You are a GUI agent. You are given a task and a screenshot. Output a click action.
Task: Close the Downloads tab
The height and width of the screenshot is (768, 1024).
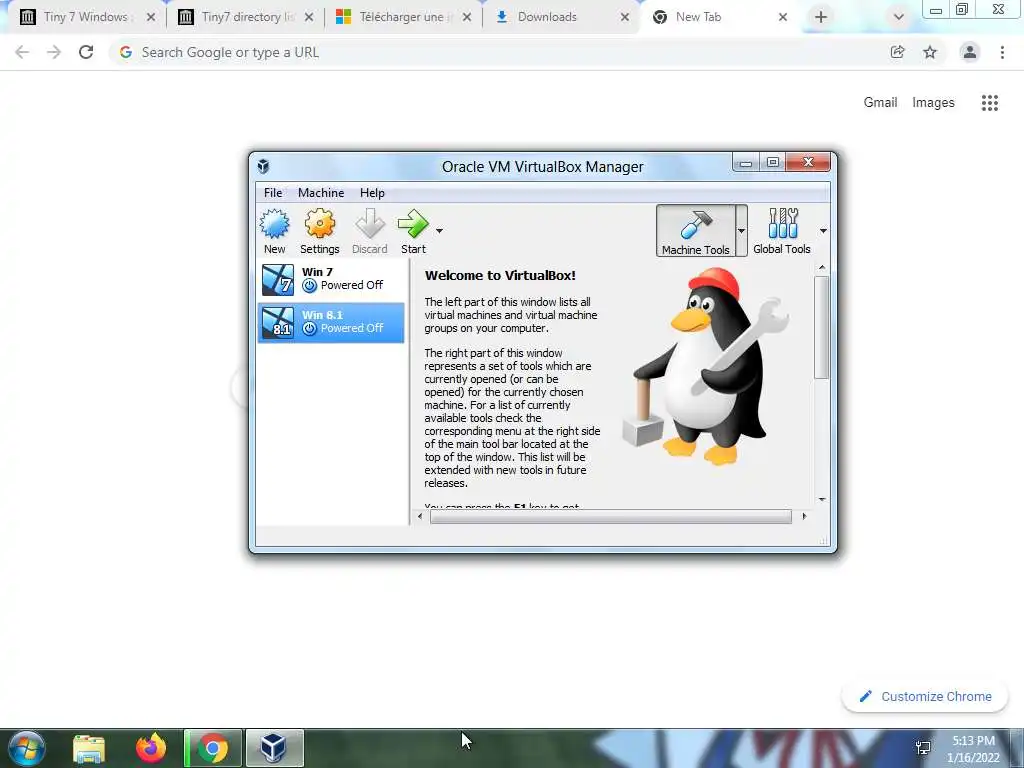625,17
